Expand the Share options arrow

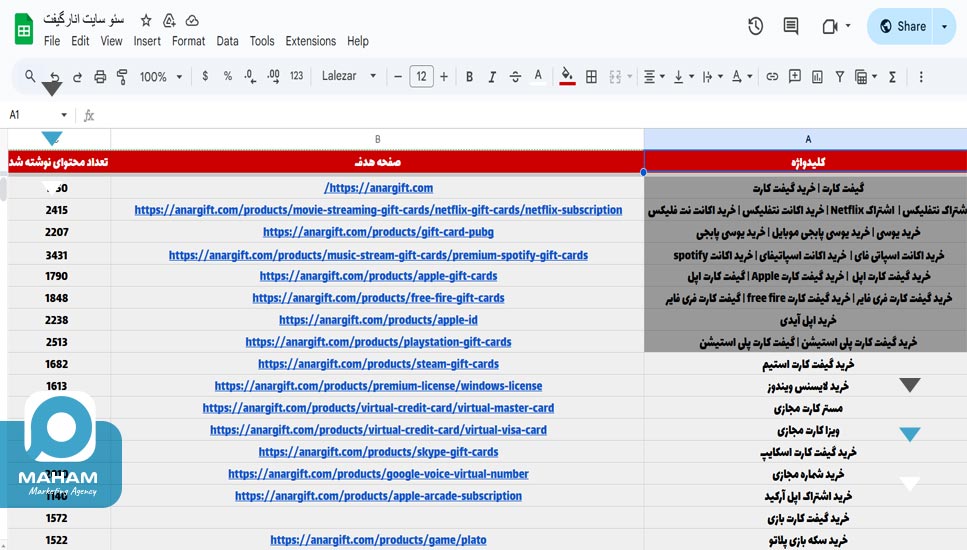click(x=944, y=27)
